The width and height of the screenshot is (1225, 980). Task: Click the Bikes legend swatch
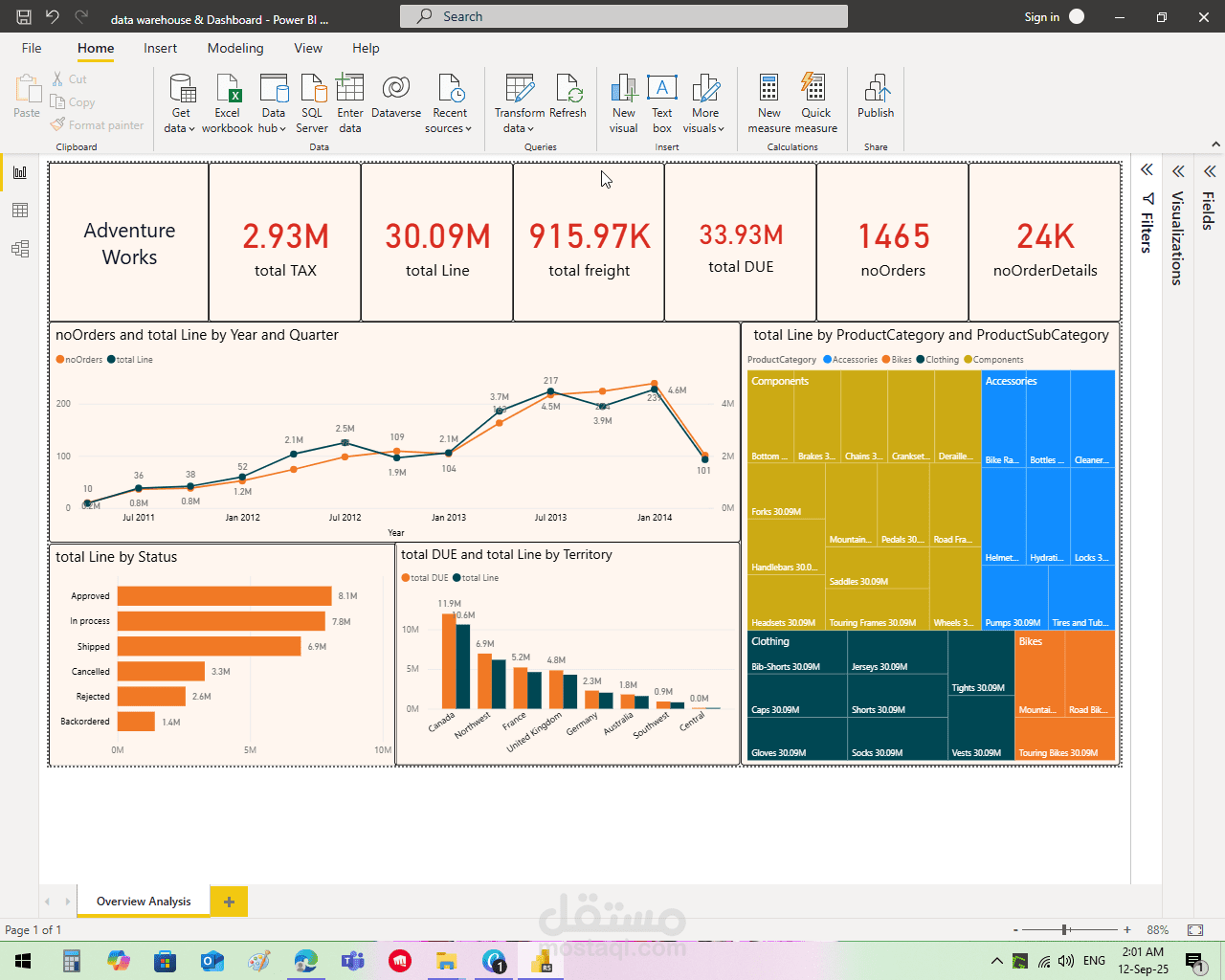[887, 360]
